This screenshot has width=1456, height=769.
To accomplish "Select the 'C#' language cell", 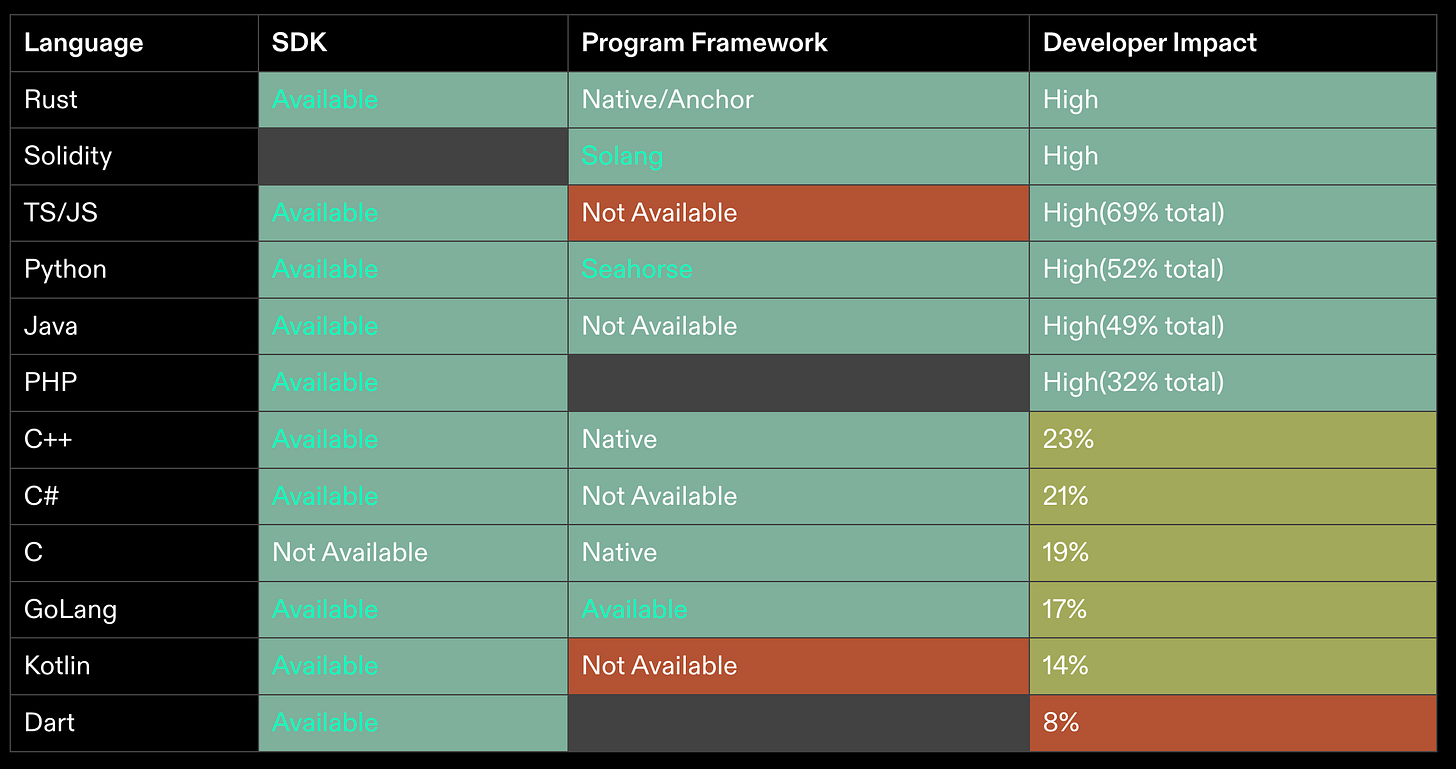I will [x=134, y=496].
